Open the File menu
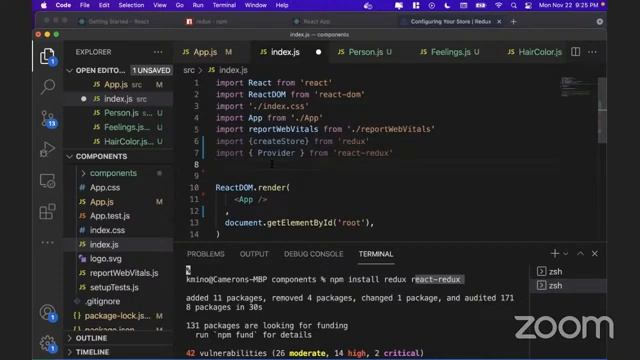640x360 pixels. 84,5
